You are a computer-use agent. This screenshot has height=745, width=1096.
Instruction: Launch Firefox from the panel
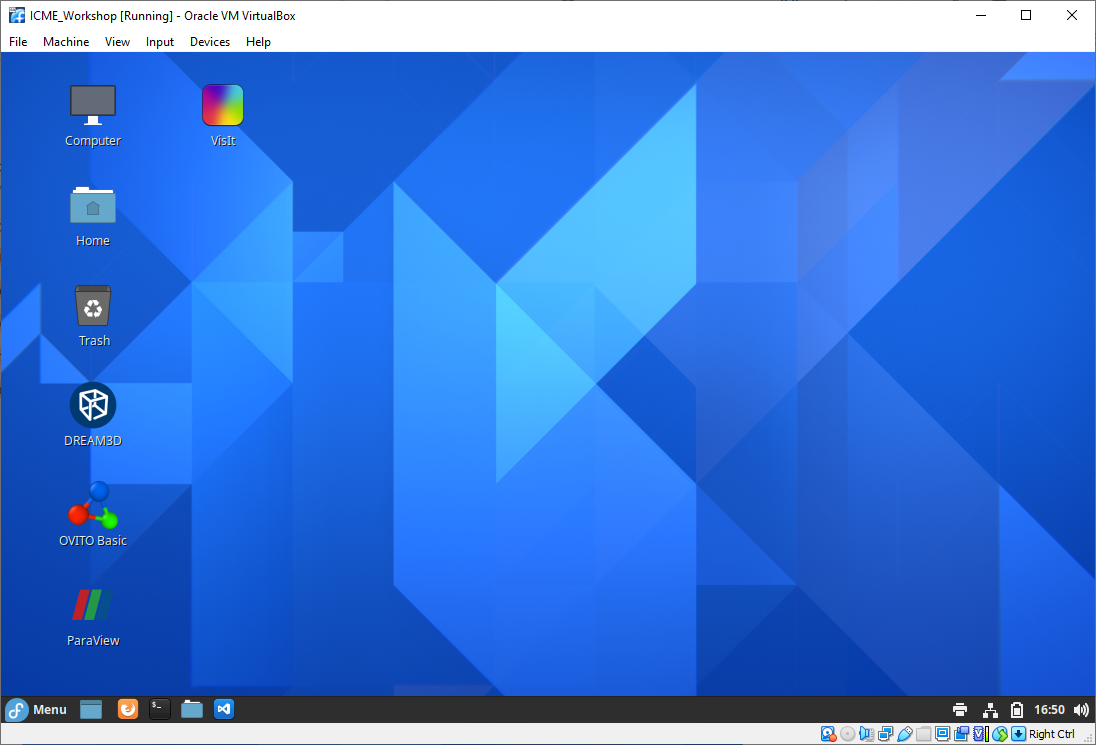128,709
